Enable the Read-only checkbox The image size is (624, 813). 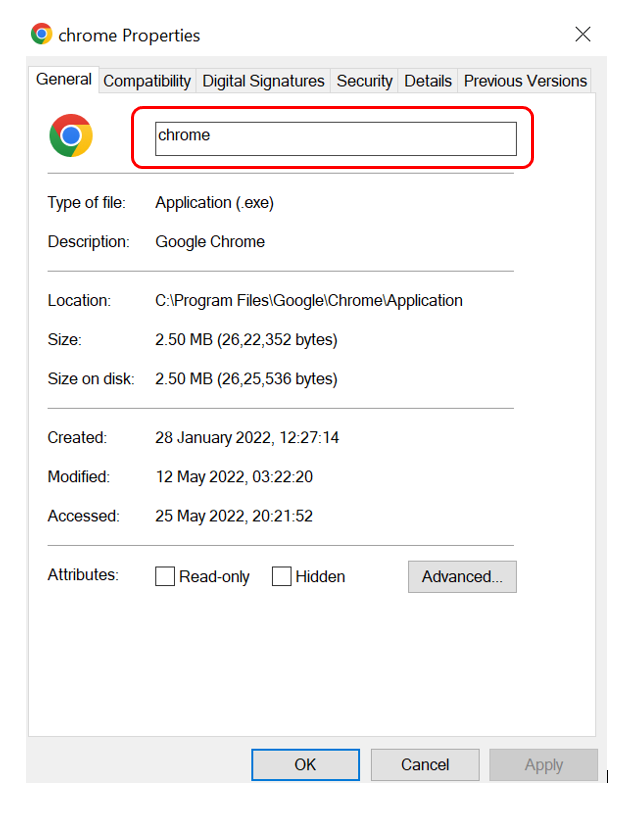pyautogui.click(x=165, y=577)
